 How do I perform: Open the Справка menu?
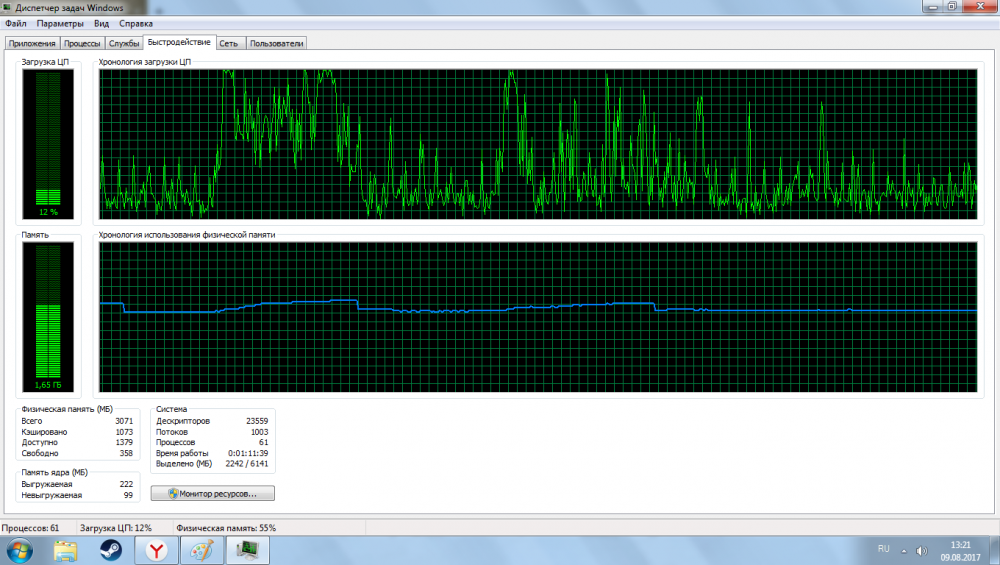pyautogui.click(x=136, y=23)
